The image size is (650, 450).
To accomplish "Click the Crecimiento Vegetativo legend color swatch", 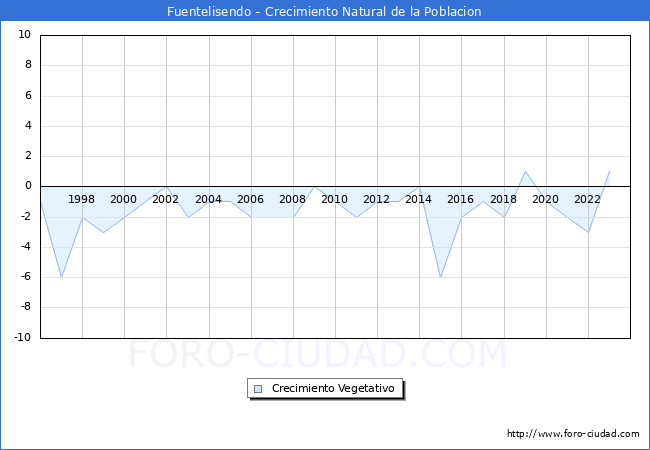I will click(x=258, y=389).
